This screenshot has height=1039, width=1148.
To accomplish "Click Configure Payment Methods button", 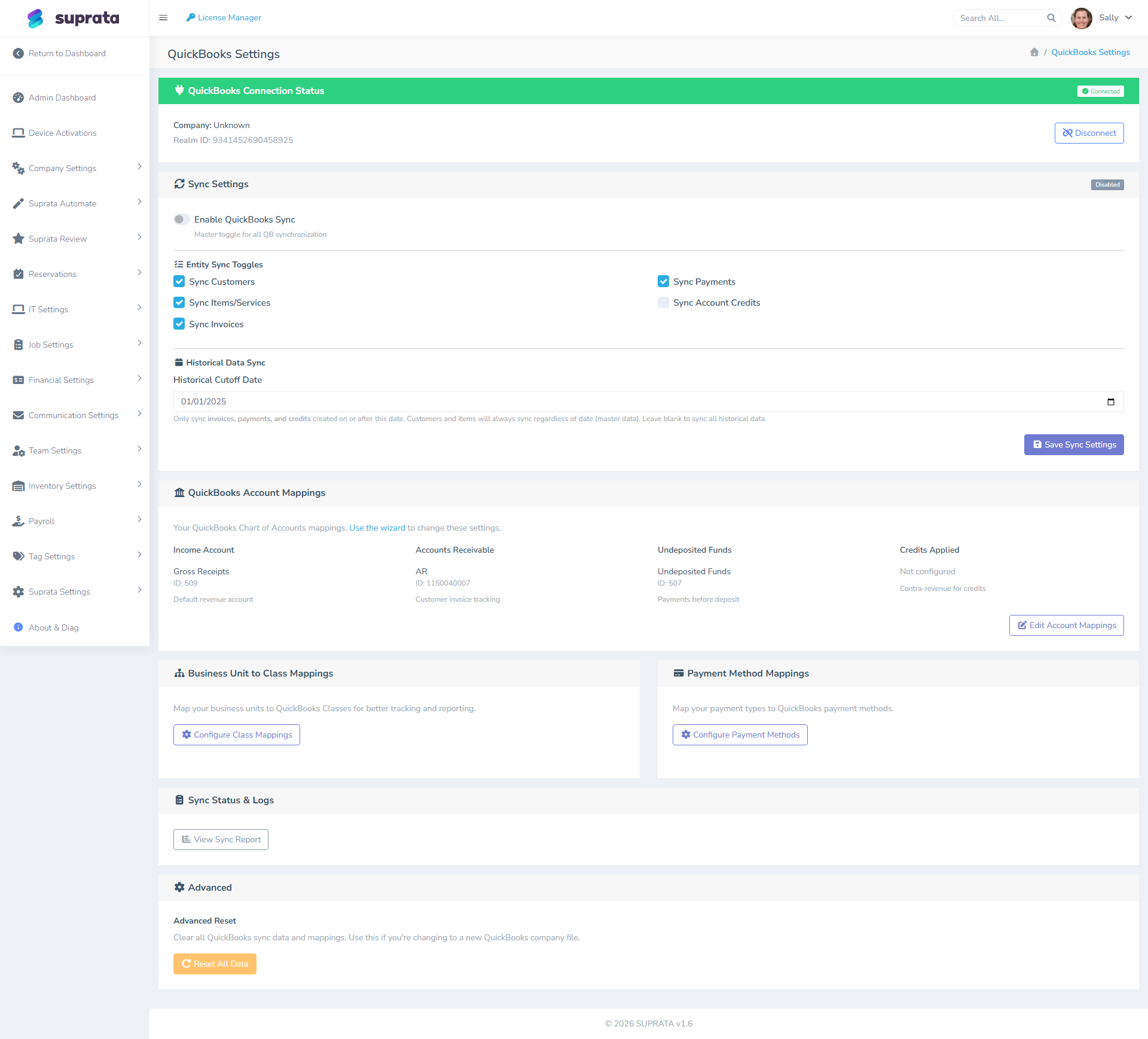I will click(740, 735).
